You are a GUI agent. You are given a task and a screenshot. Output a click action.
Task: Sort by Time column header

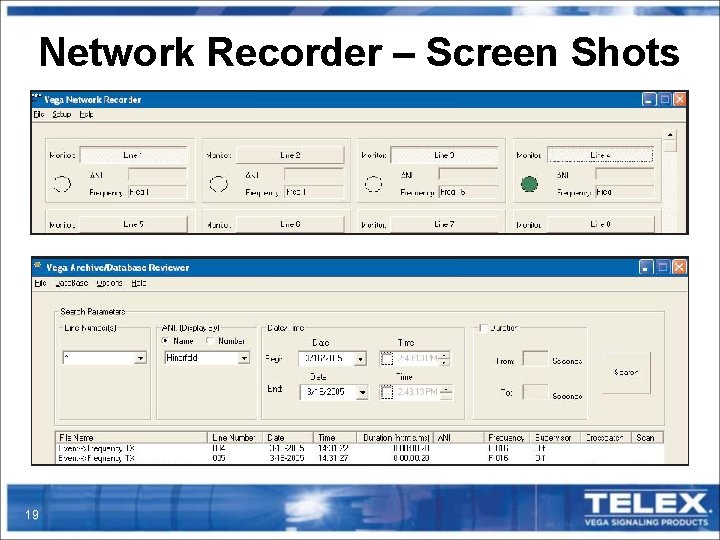(x=335, y=438)
